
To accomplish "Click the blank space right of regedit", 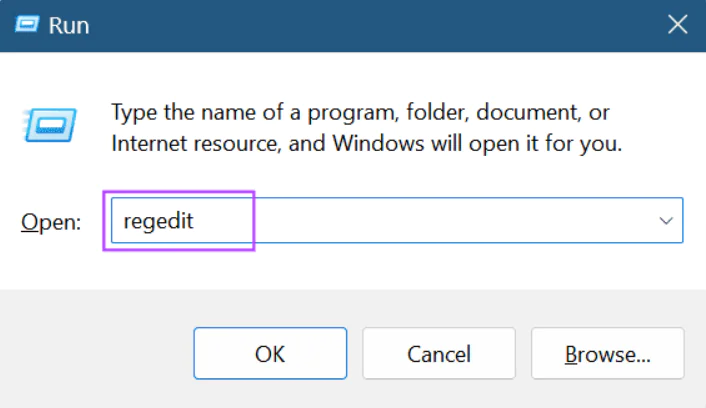I will (450, 221).
